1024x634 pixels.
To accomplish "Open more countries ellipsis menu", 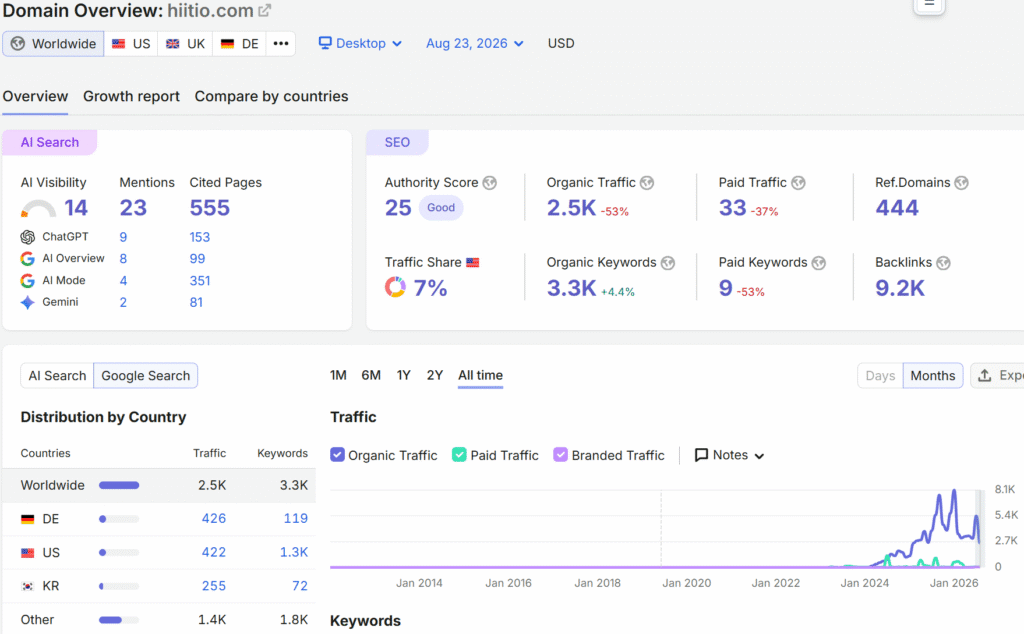I will click(281, 44).
